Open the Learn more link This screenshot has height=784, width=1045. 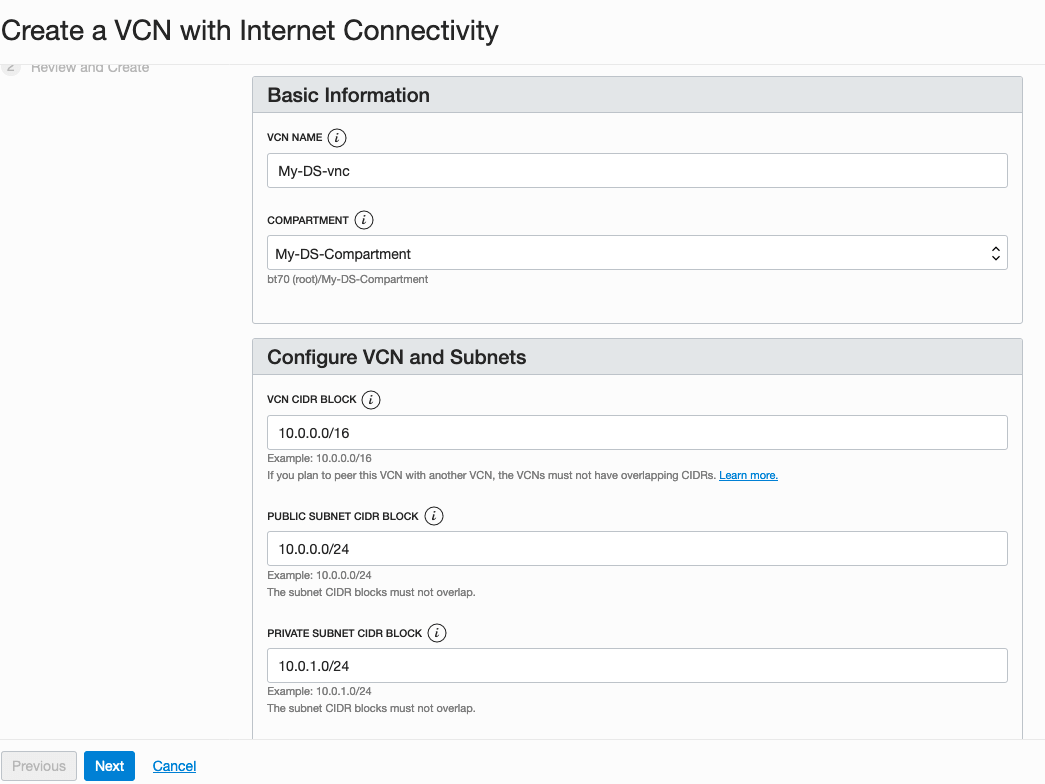[748, 476]
